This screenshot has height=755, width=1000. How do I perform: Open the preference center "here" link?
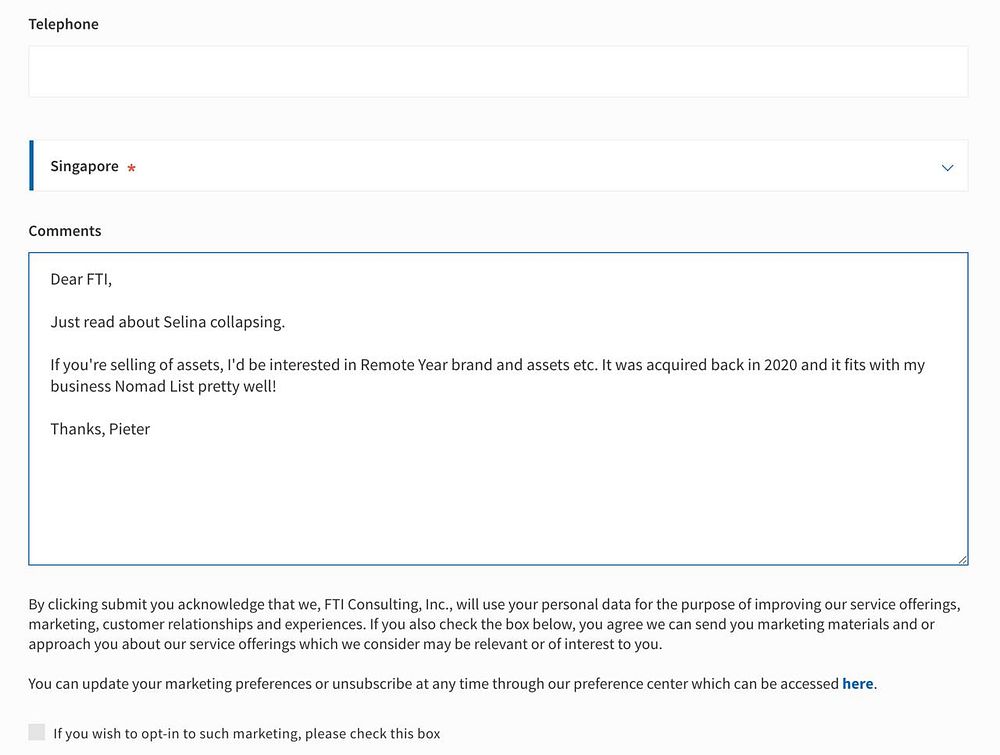pyautogui.click(x=858, y=684)
